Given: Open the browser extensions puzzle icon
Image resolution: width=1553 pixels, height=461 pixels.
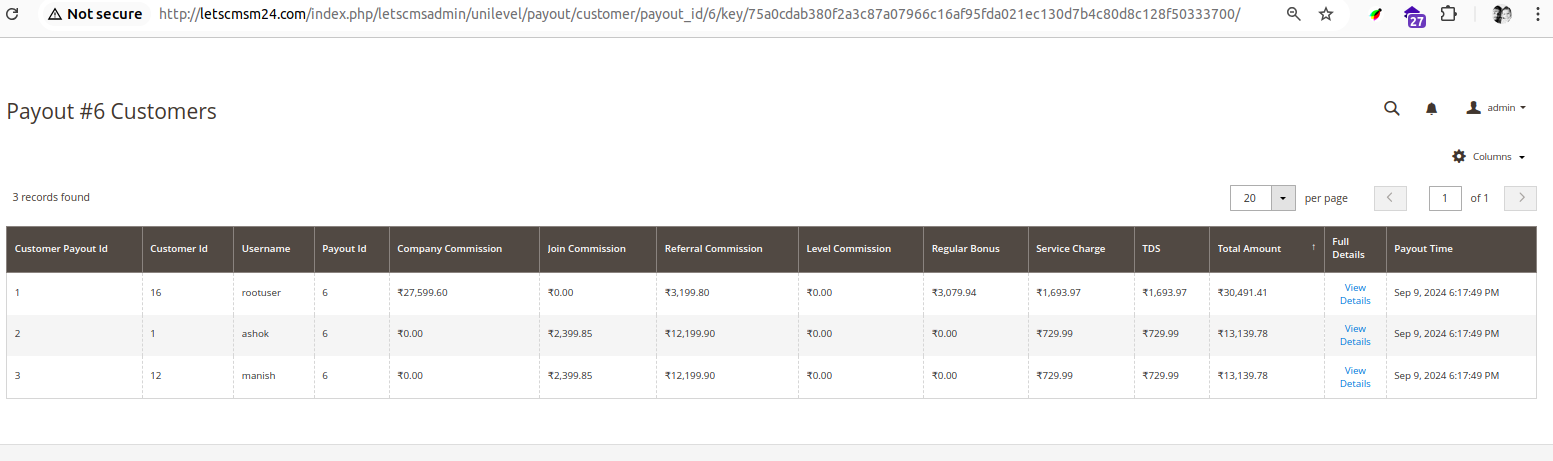Looking at the screenshot, I should click(1448, 15).
